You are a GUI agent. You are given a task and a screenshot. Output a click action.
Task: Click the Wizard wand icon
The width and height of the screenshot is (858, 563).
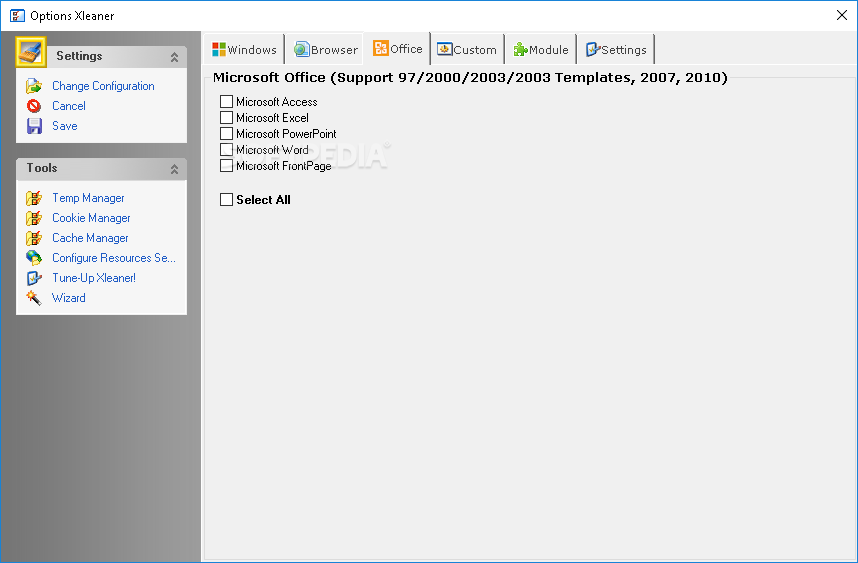coord(34,298)
